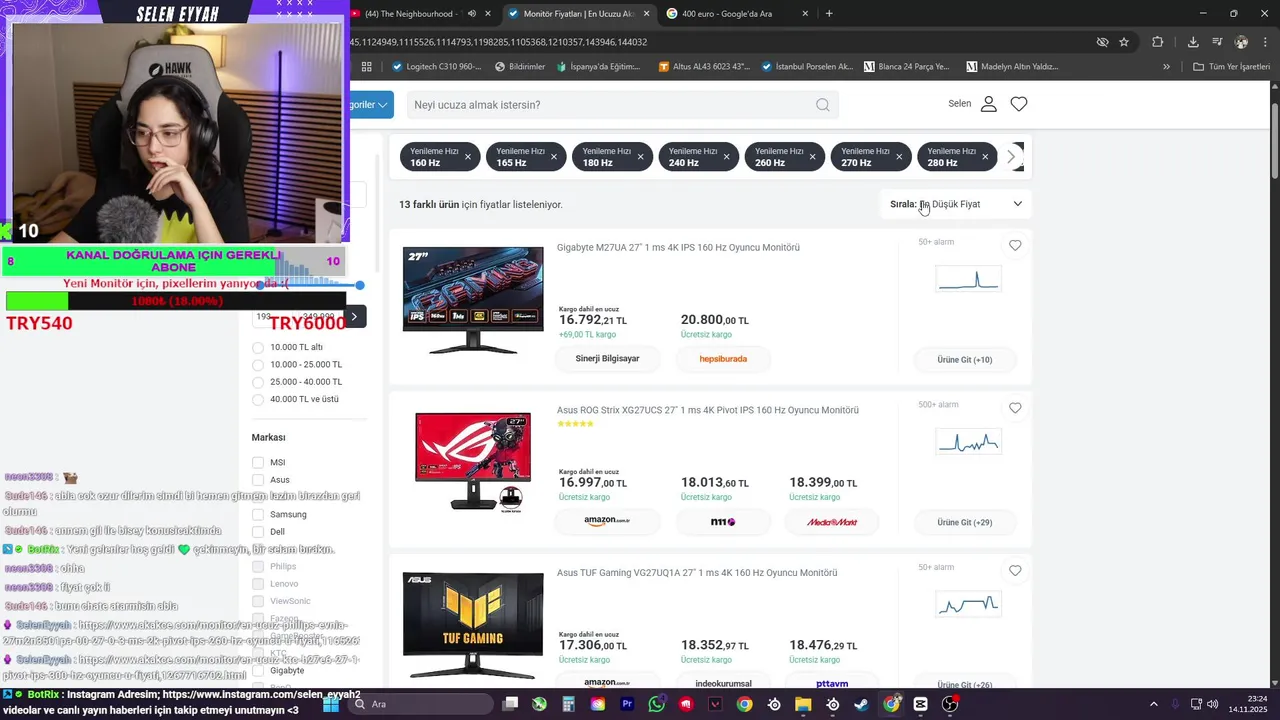Viewport: 1280px width, 720px height.
Task: Open the browser extensions puzzle icon
Action: point(1158,42)
